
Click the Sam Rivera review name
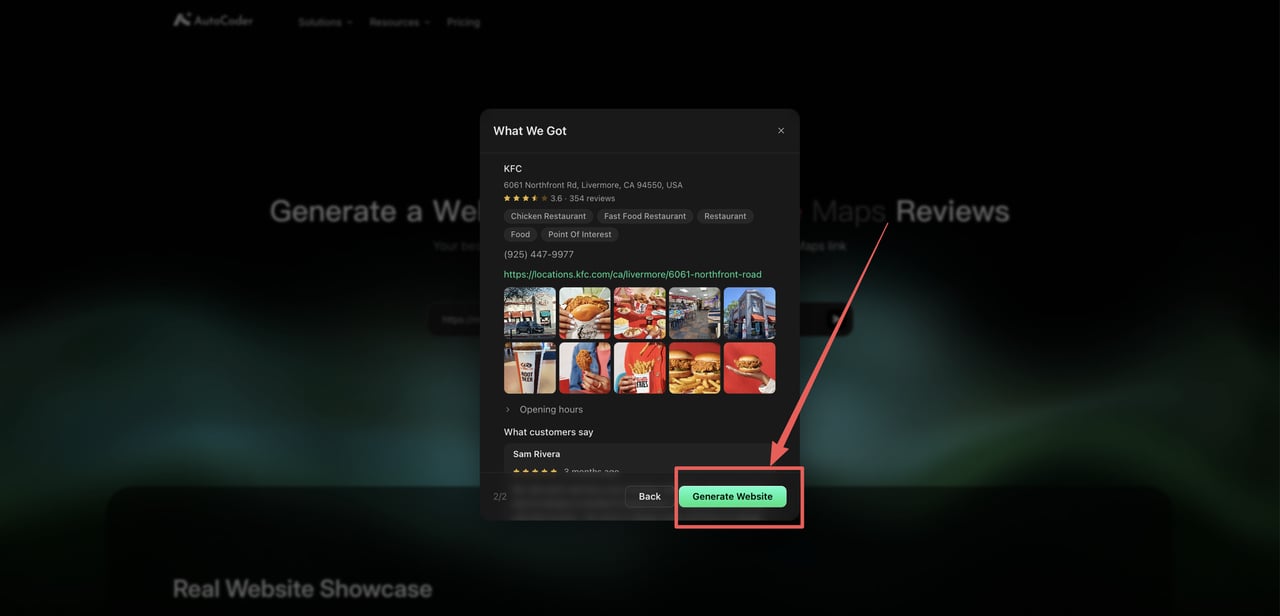(537, 454)
